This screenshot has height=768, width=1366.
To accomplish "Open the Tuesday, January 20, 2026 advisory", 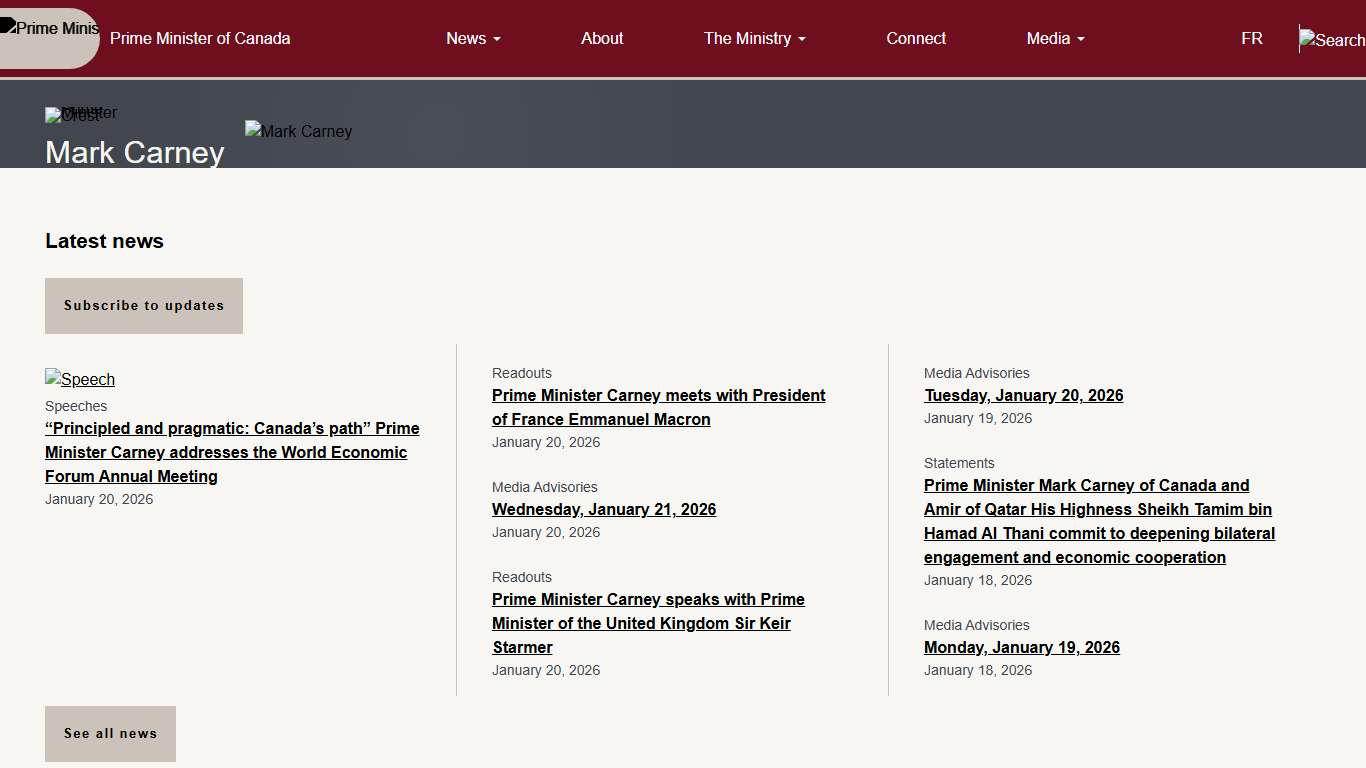I will (1023, 395).
